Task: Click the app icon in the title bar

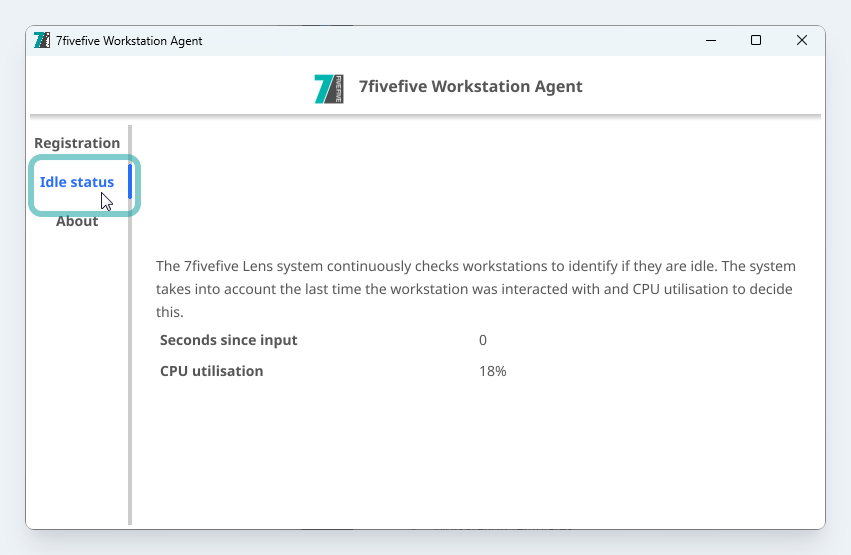Action: coord(42,40)
